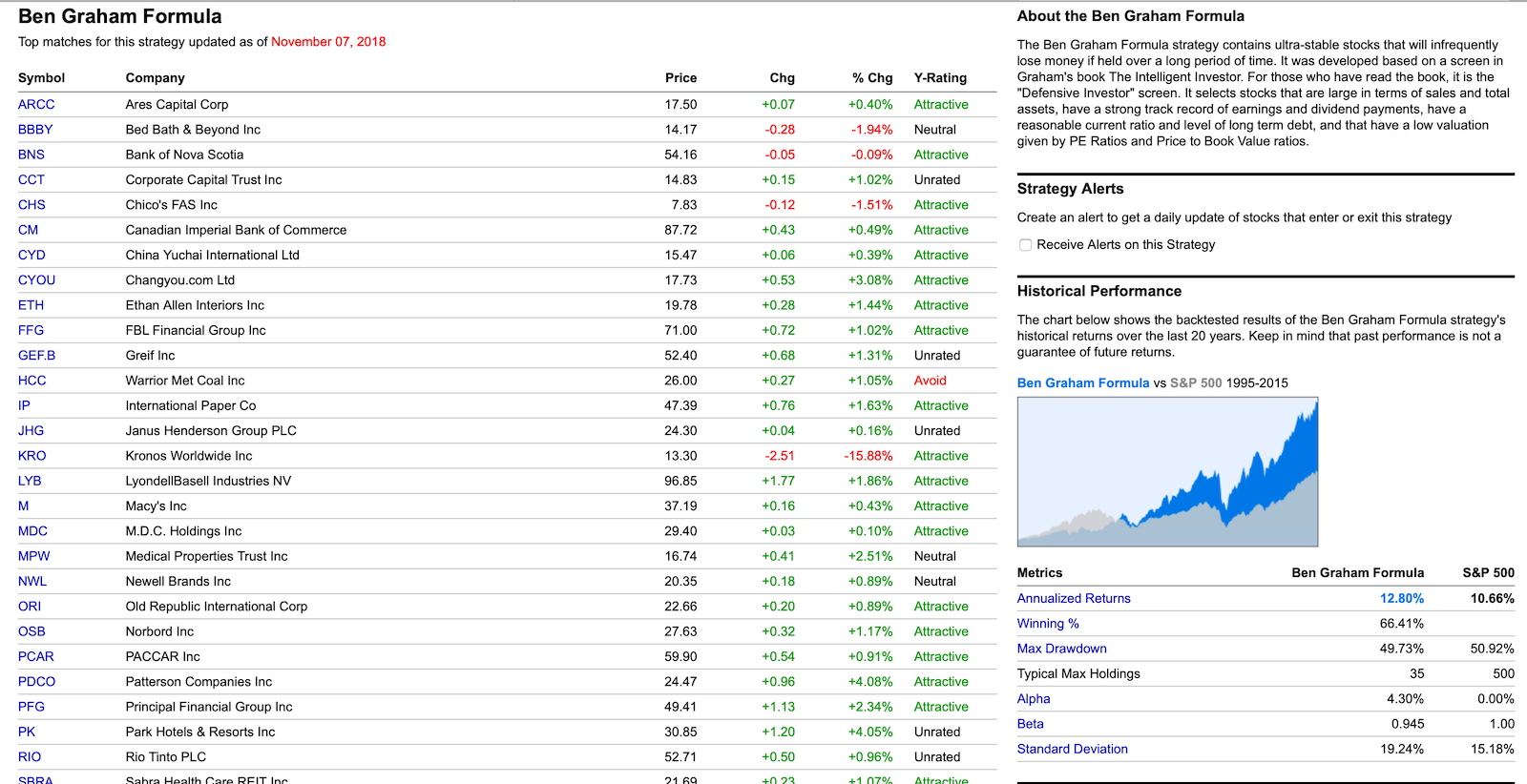Image resolution: width=1527 pixels, height=784 pixels.
Task: Open the ORI ticker symbol link
Action: click(x=30, y=607)
